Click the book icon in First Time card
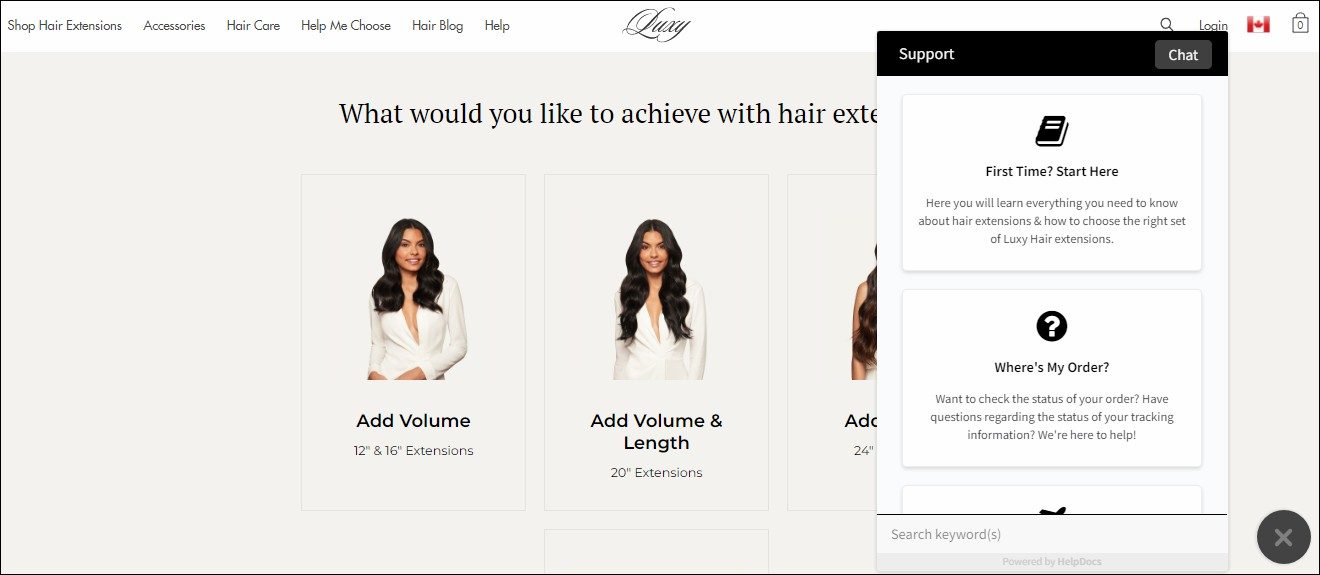This screenshot has width=1320, height=575. point(1052,131)
